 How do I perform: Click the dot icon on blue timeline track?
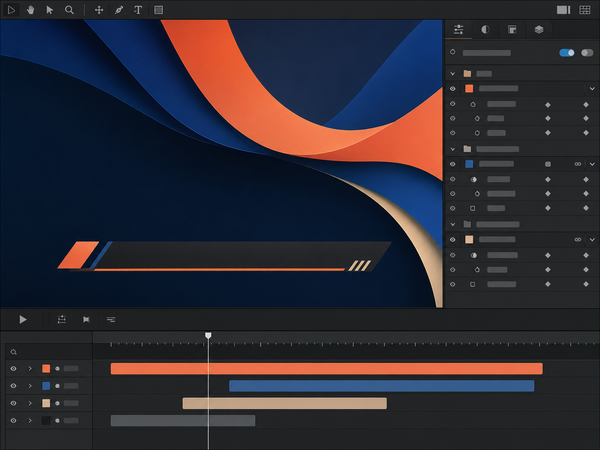click(57, 386)
